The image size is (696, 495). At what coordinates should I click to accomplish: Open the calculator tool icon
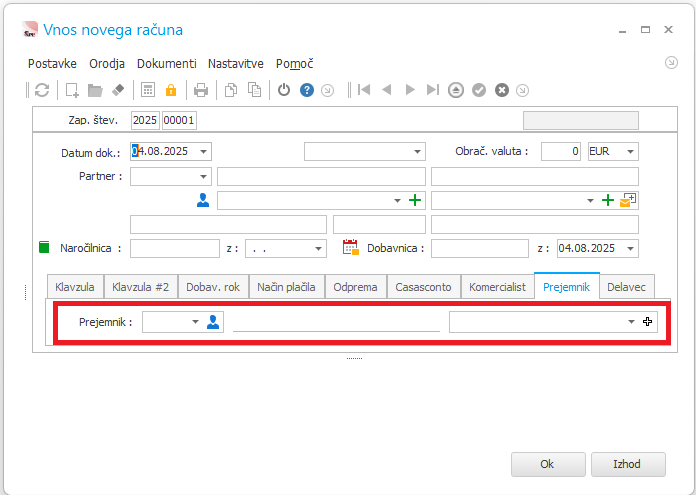(x=148, y=90)
